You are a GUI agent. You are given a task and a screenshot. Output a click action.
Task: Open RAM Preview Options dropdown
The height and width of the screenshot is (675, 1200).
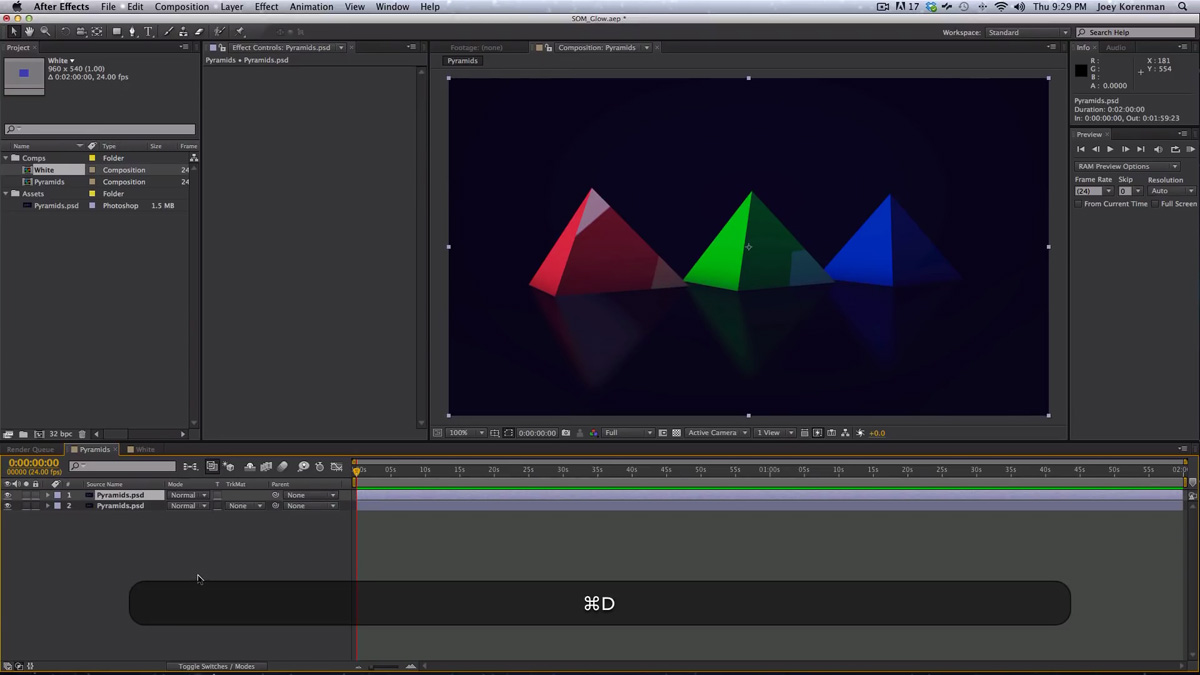click(1126, 166)
